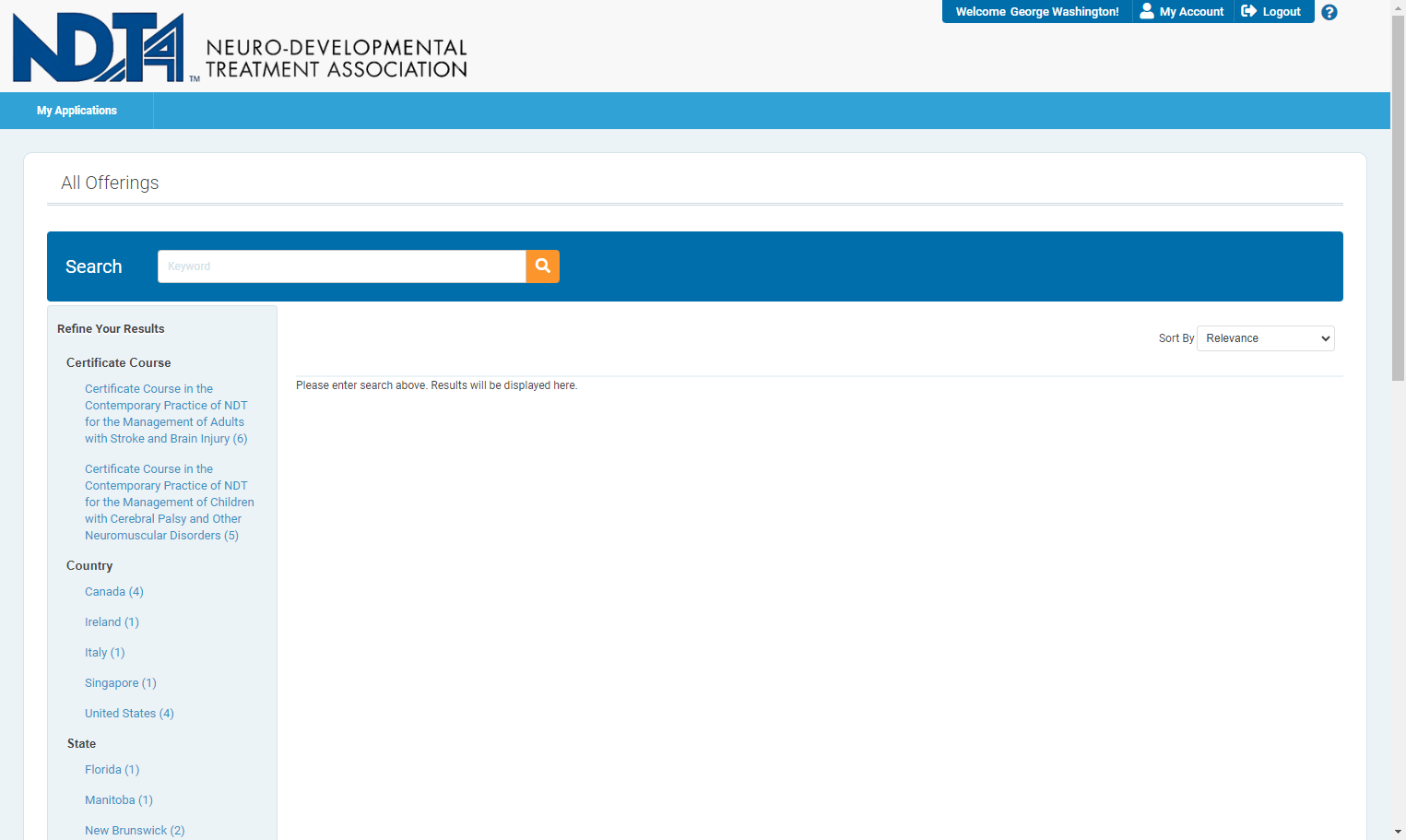Screen dimensions: 1406x840
Task: Open the help question mark icon
Action: coord(1329,12)
